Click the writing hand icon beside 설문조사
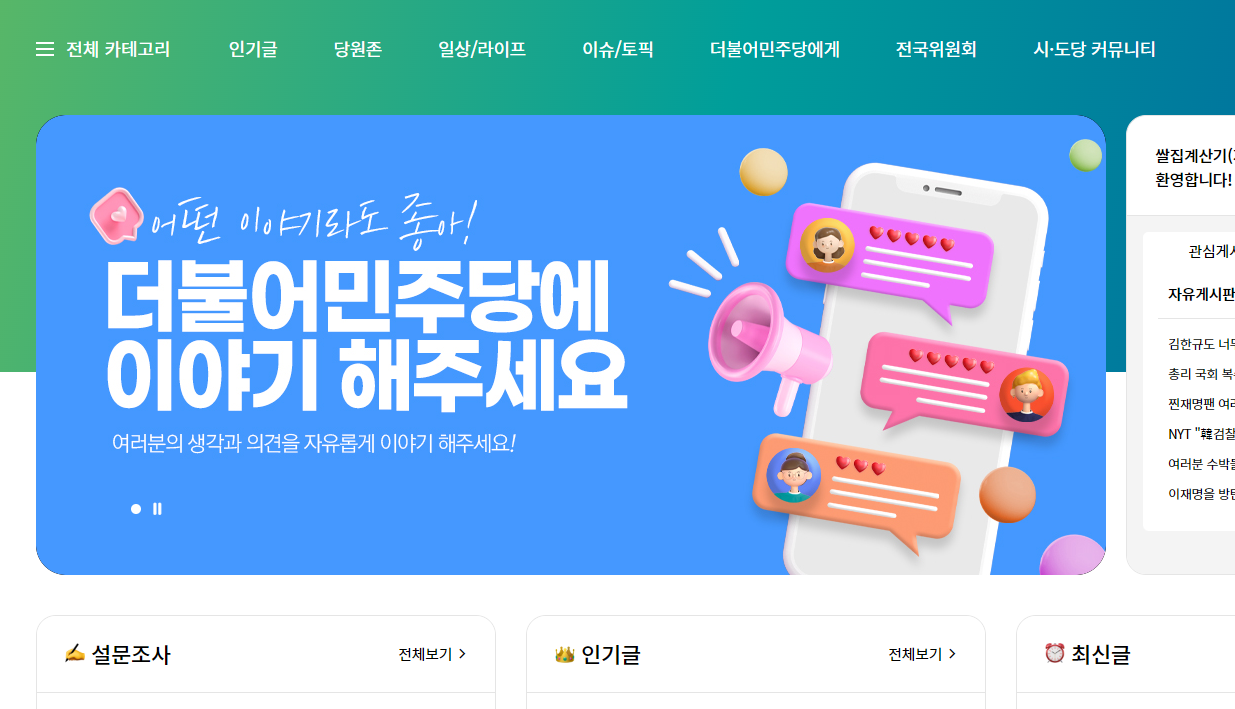The image size is (1235, 709). (x=74, y=654)
